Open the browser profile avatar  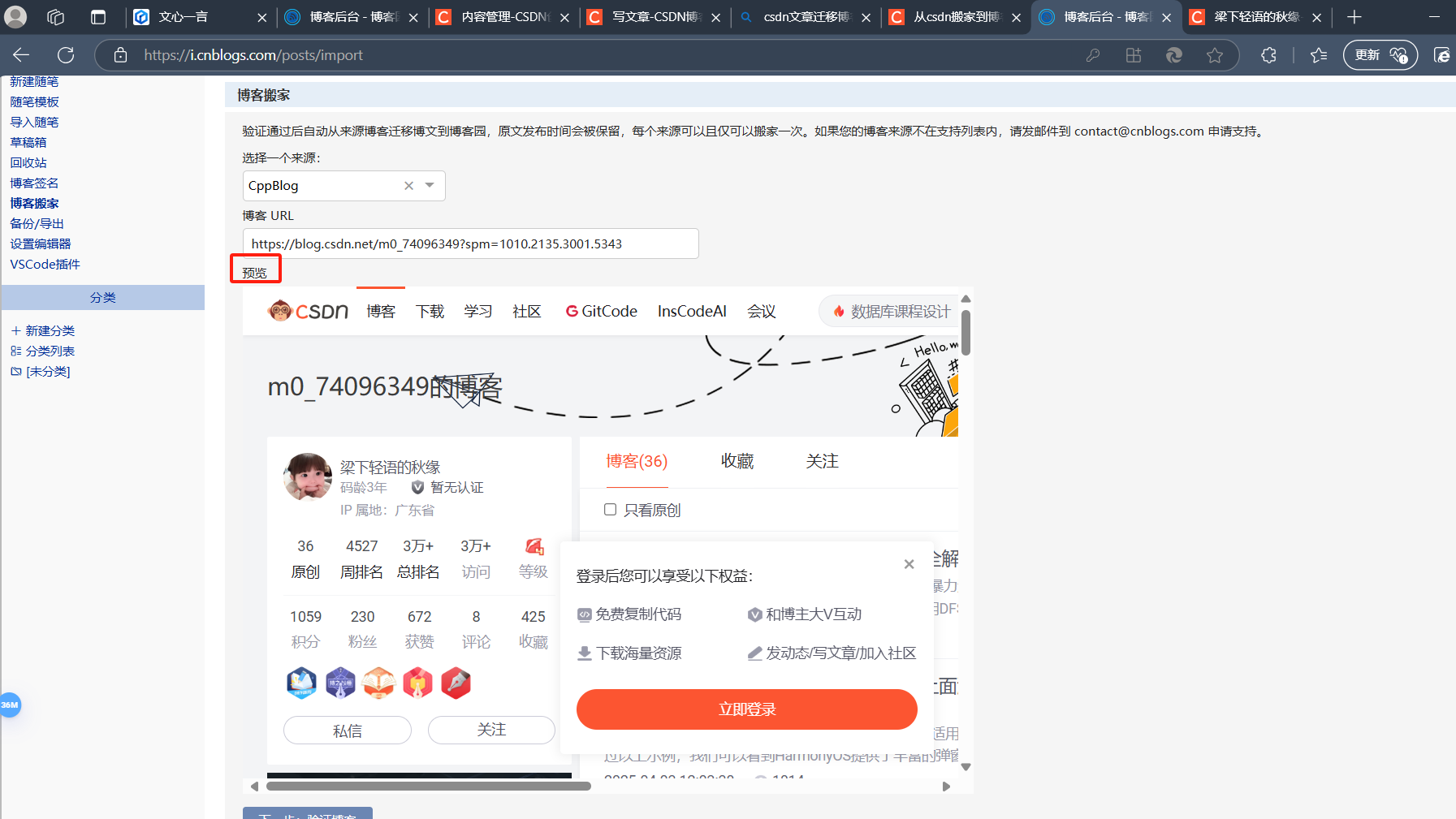click(15, 17)
